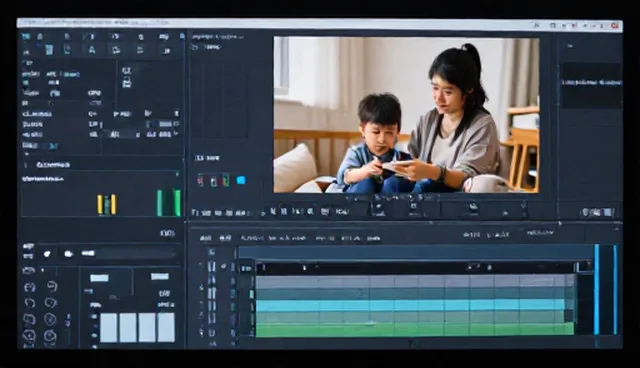Click the thick blue playhead line in timeline
Image resolution: width=640 pixels, height=368 pixels.
[596, 290]
